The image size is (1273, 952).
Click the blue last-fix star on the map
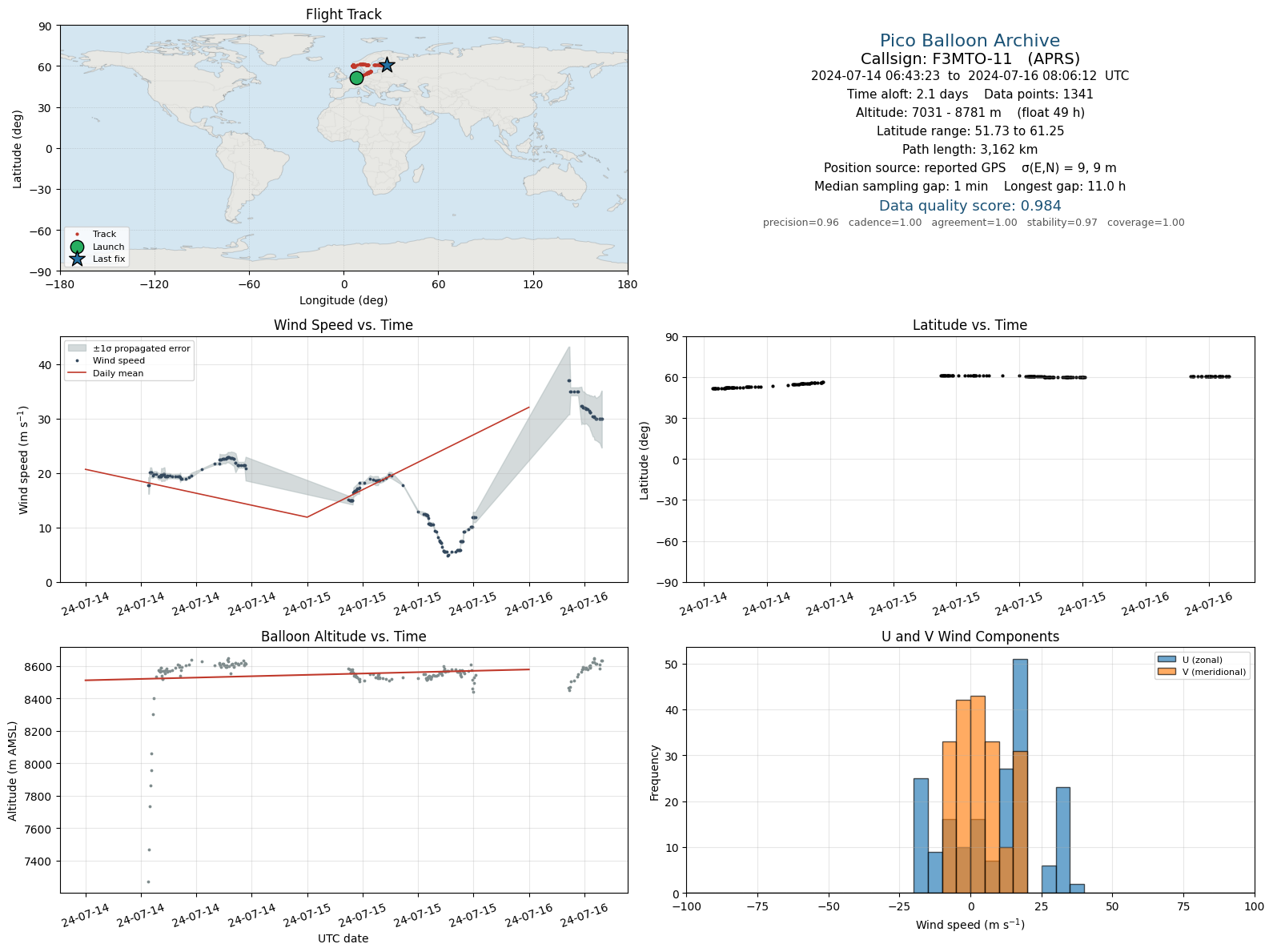click(x=387, y=65)
